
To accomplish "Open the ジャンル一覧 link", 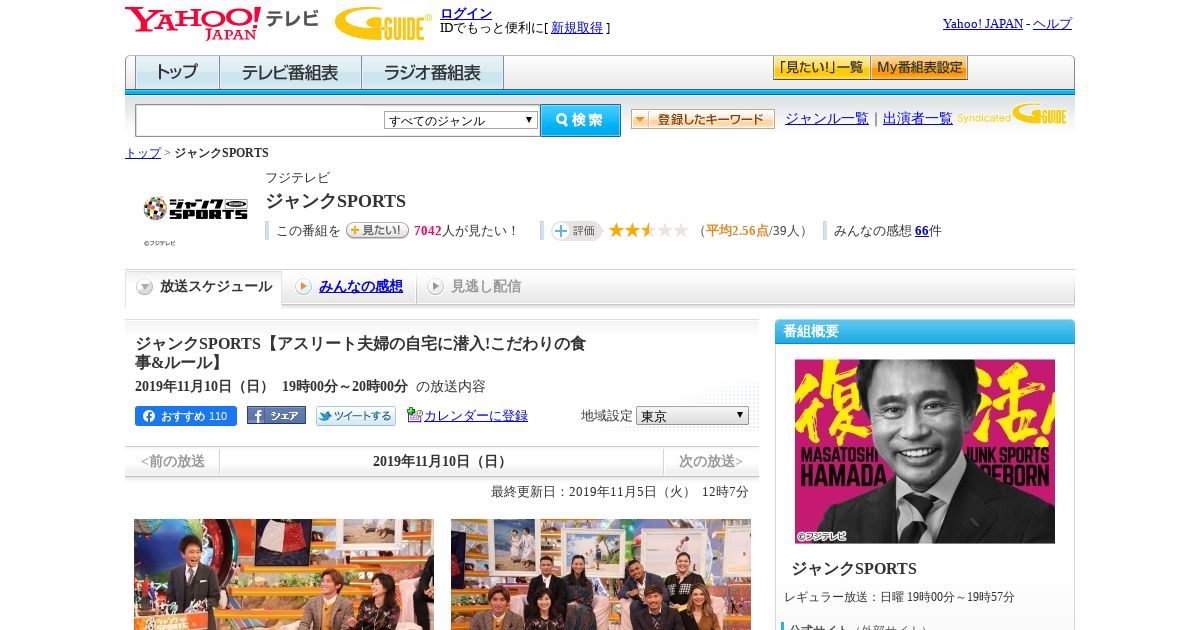I will 827,118.
